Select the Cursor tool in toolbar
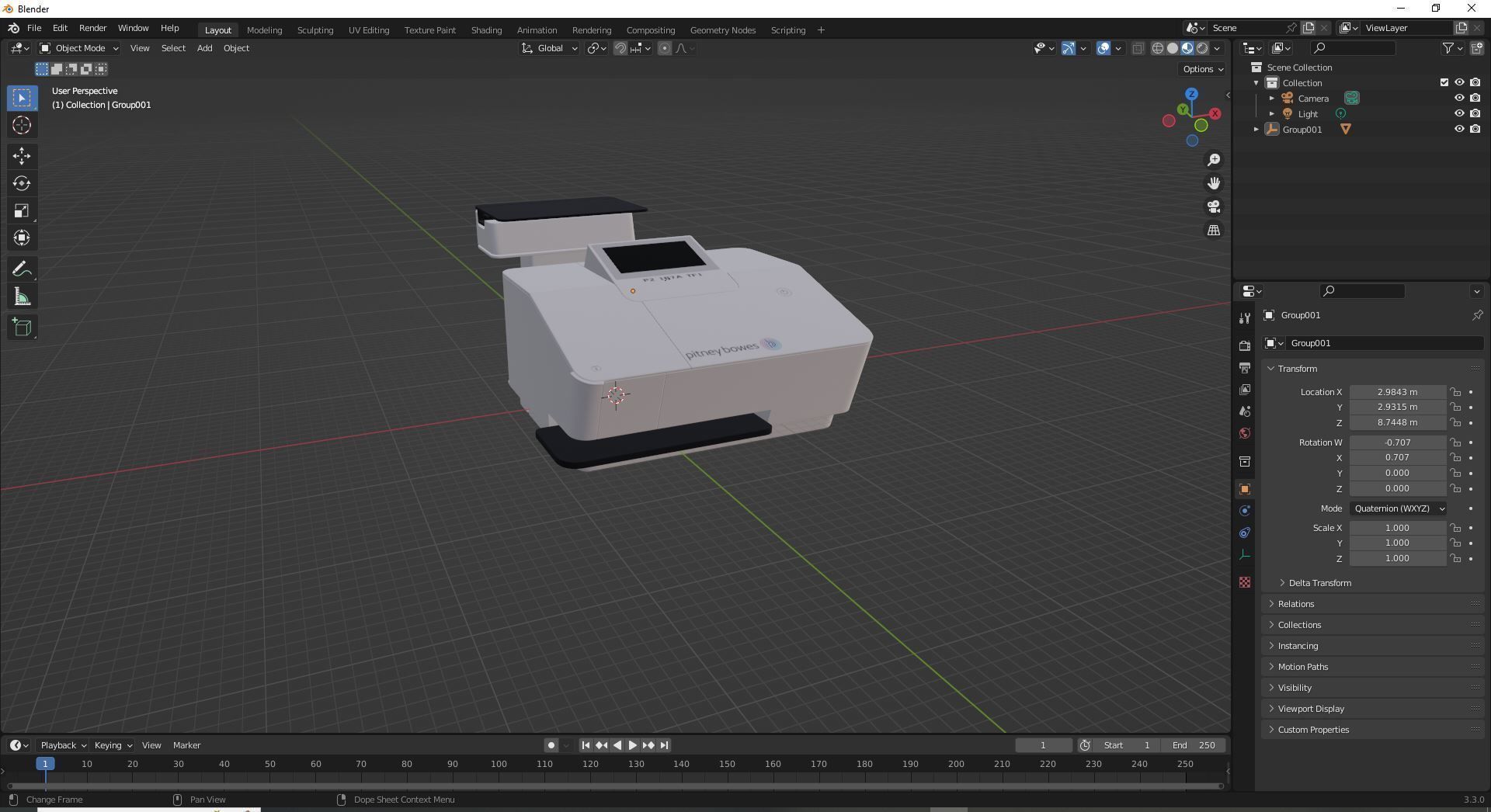The image size is (1491, 812). [22, 125]
